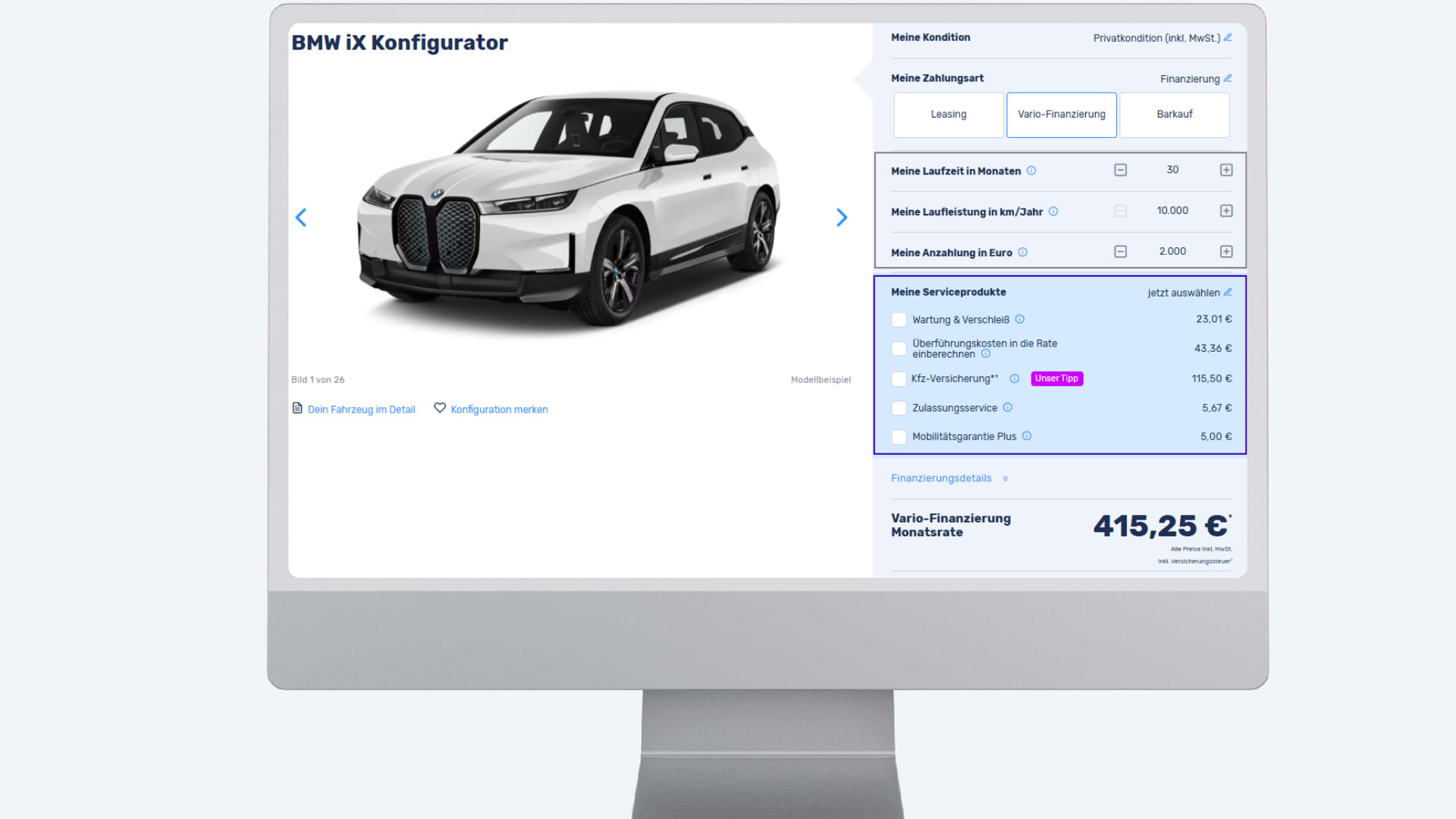Click the Unser Tipp badge
Screen dimensions: 1456x819
(1057, 378)
